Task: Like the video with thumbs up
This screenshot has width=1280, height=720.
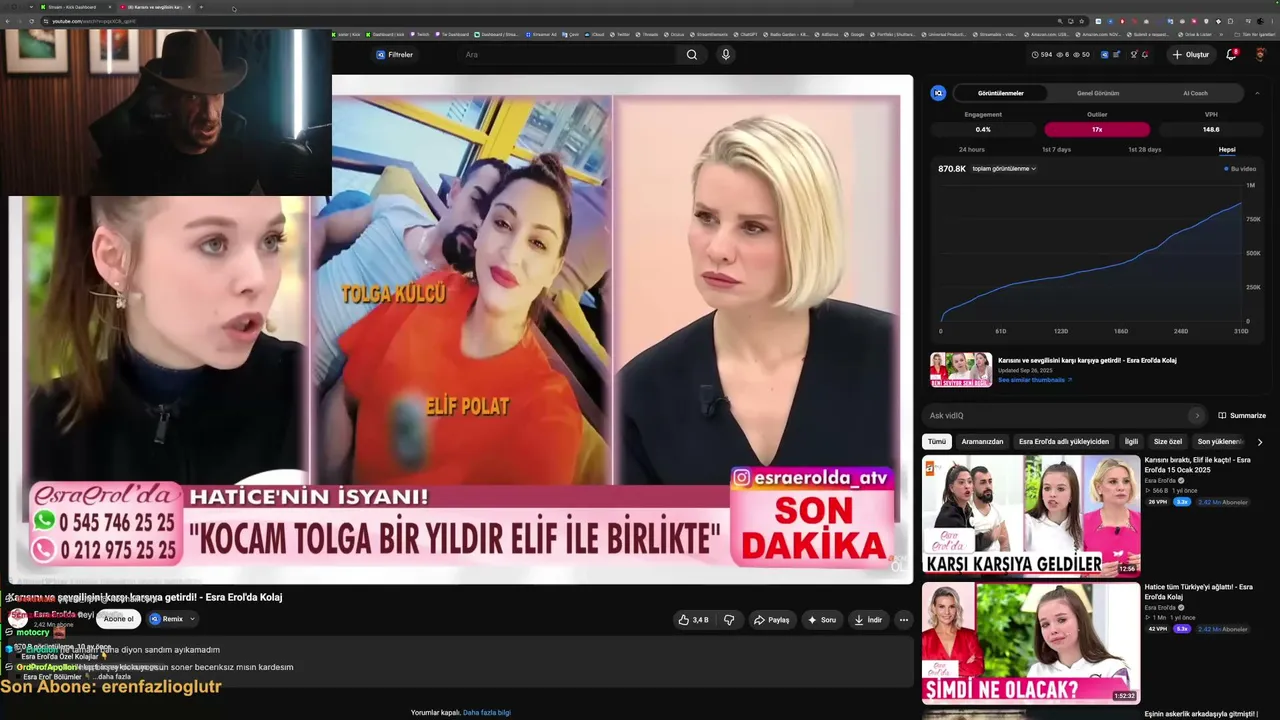Action: point(695,620)
